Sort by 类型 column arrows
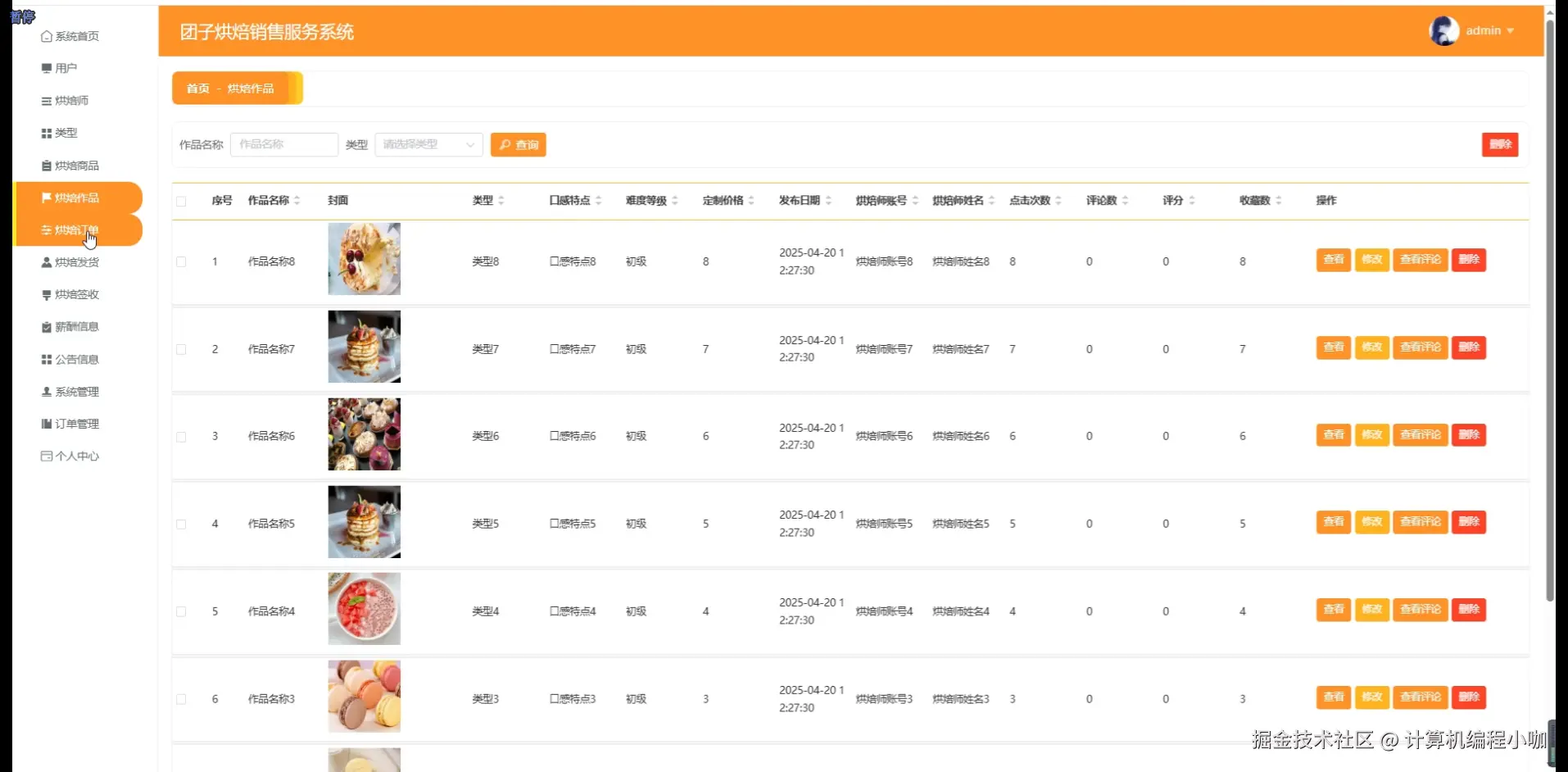The height and width of the screenshot is (772, 1568). click(x=501, y=201)
